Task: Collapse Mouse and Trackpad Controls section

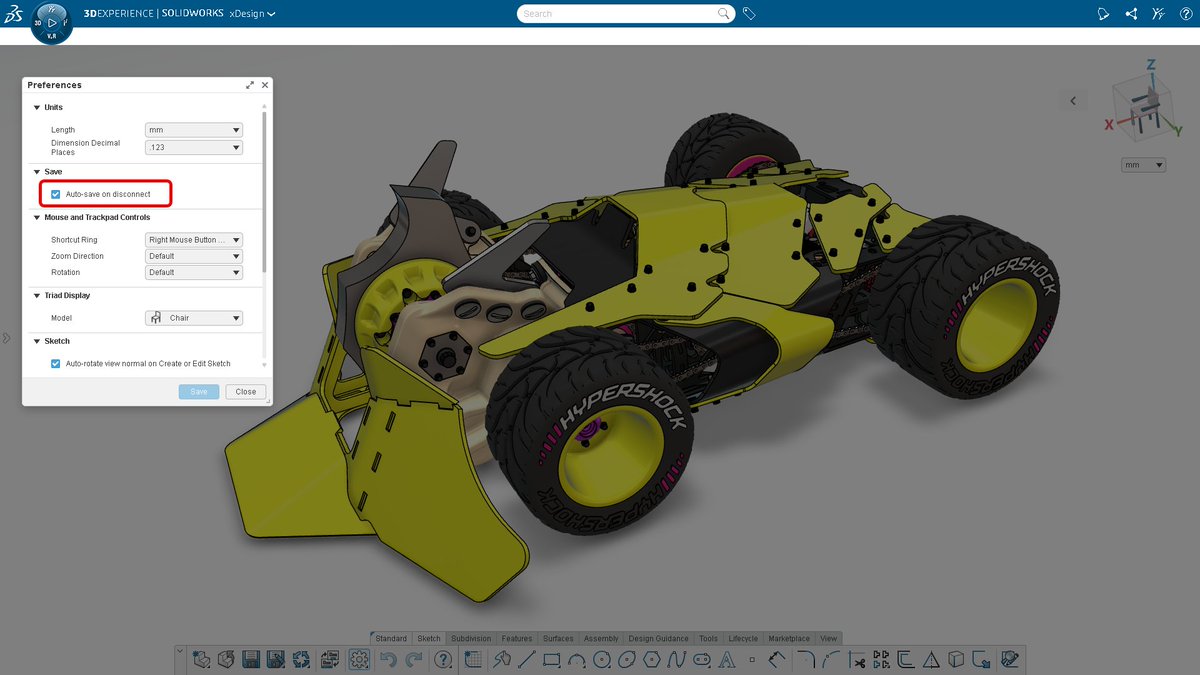Action: coord(37,217)
